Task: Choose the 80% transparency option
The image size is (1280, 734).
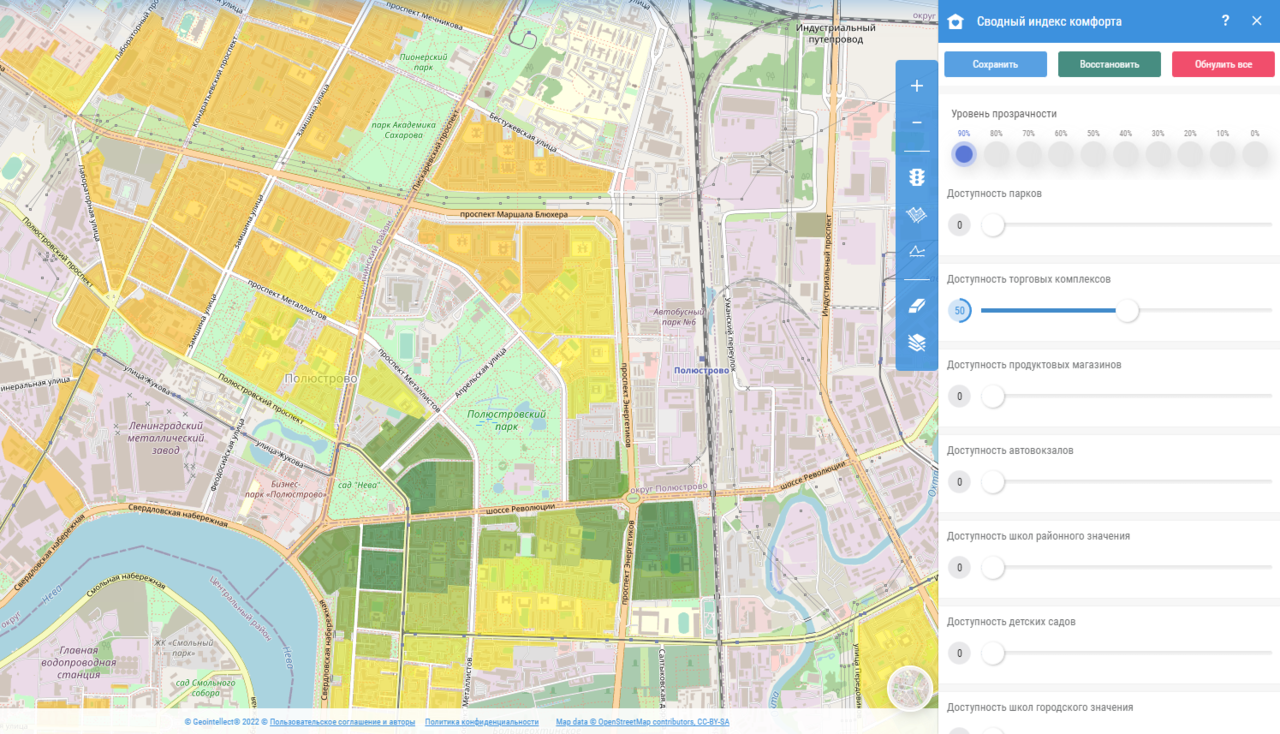Action: pos(996,154)
